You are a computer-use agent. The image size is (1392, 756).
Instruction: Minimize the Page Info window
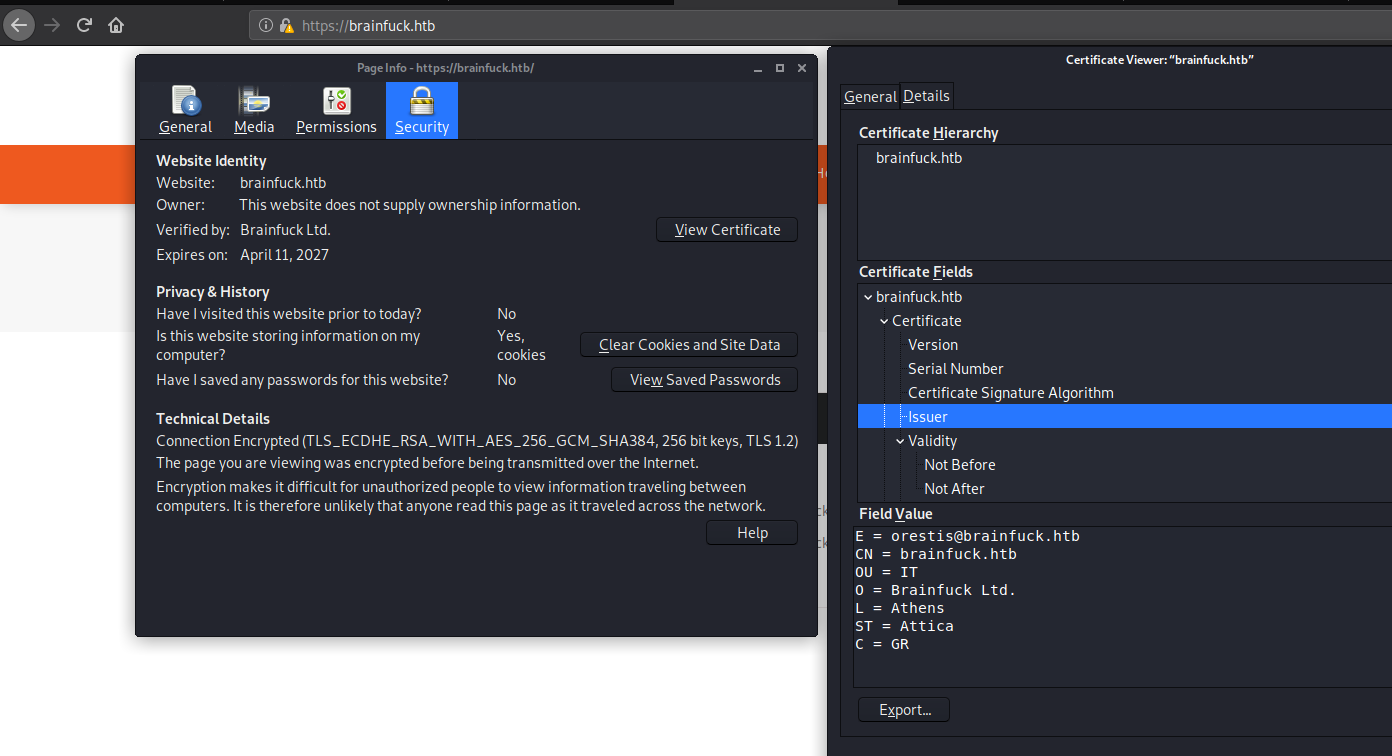[759, 68]
